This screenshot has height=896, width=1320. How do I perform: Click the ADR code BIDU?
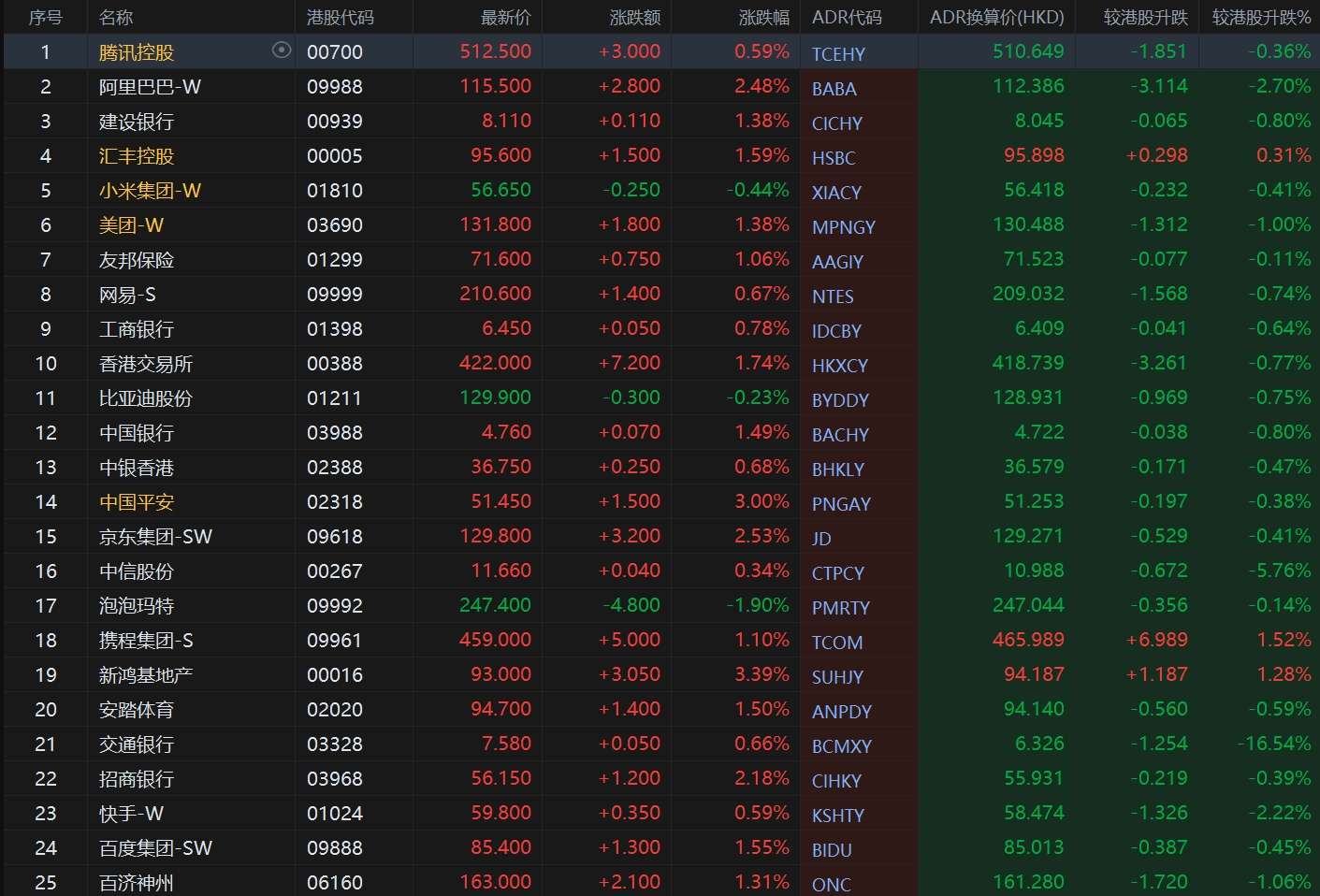pyautogui.click(x=832, y=850)
